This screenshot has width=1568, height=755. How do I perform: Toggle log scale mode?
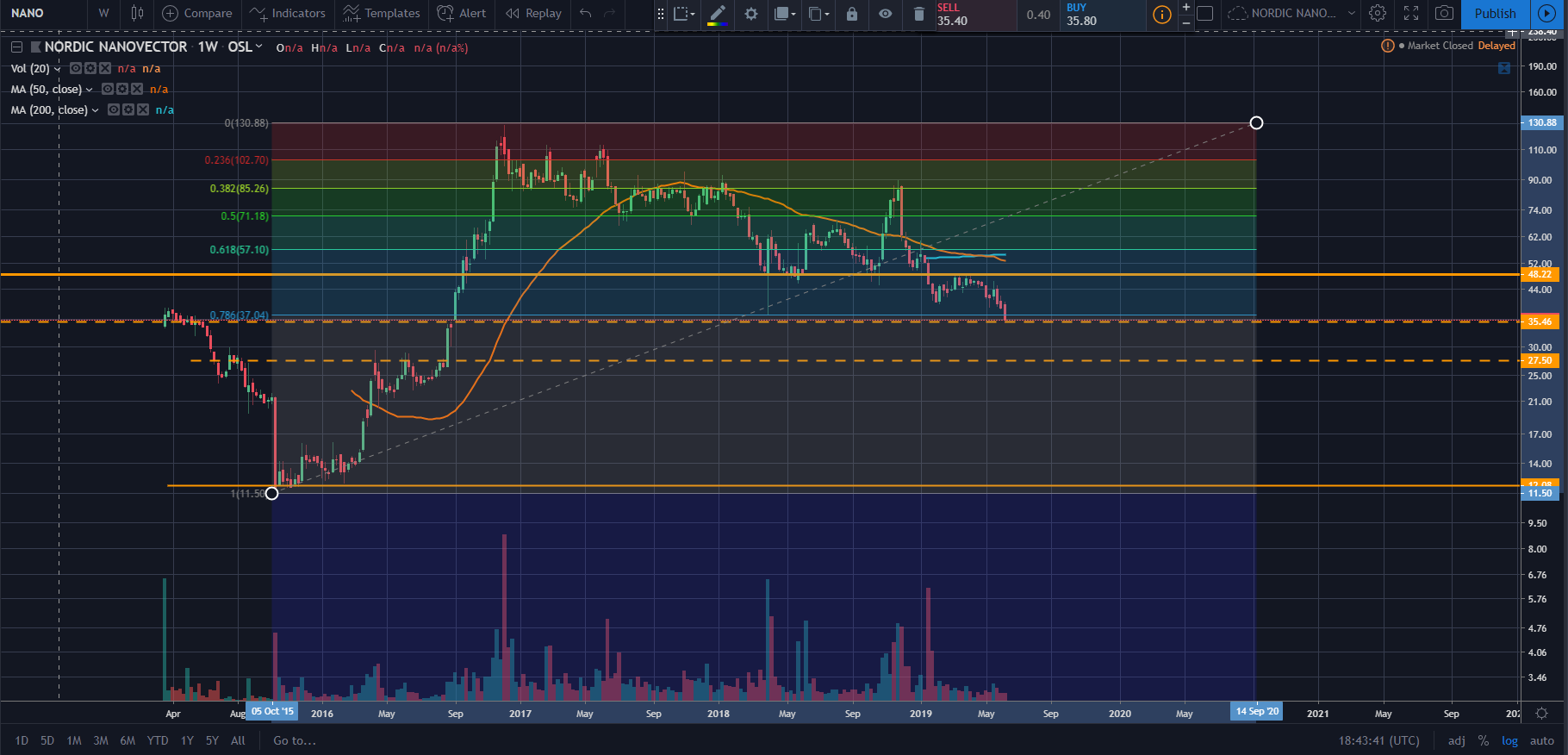[x=1509, y=740]
